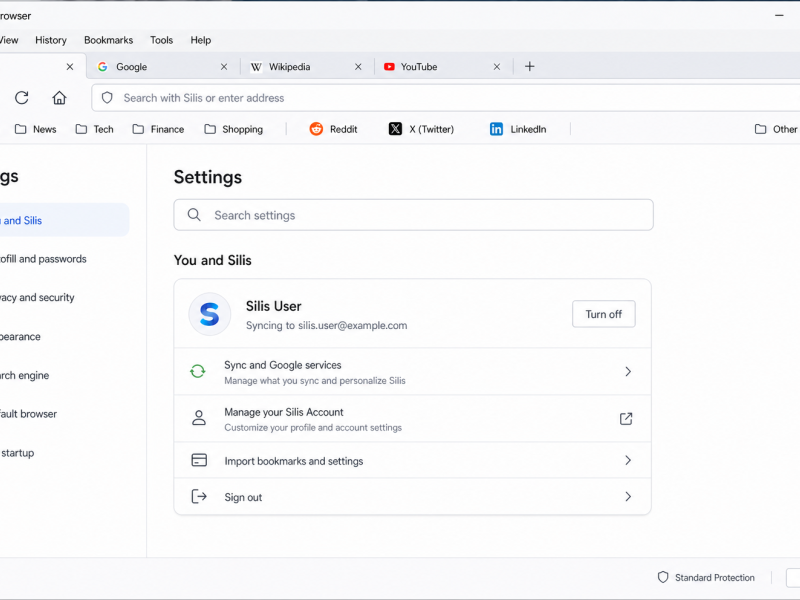Open the LinkedIn bookmark

pyautogui.click(x=518, y=129)
